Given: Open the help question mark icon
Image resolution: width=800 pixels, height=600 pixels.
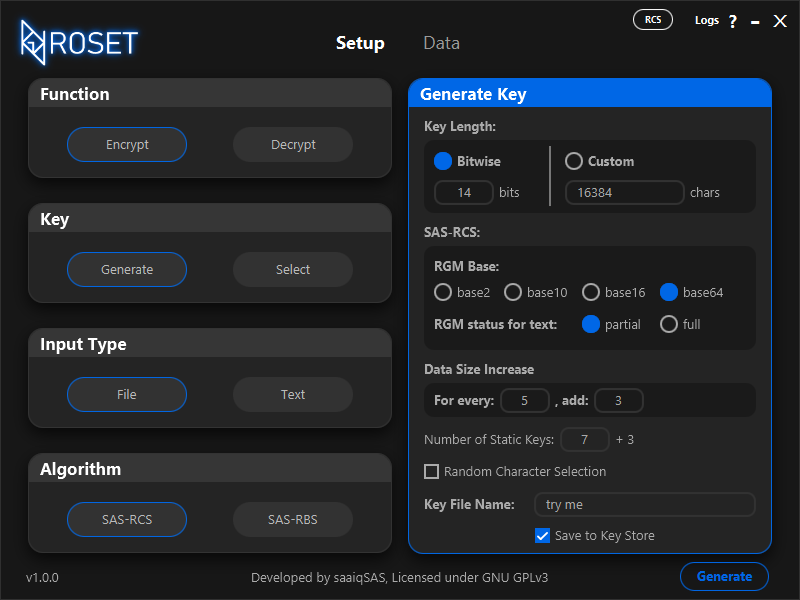Looking at the screenshot, I should tap(733, 21).
